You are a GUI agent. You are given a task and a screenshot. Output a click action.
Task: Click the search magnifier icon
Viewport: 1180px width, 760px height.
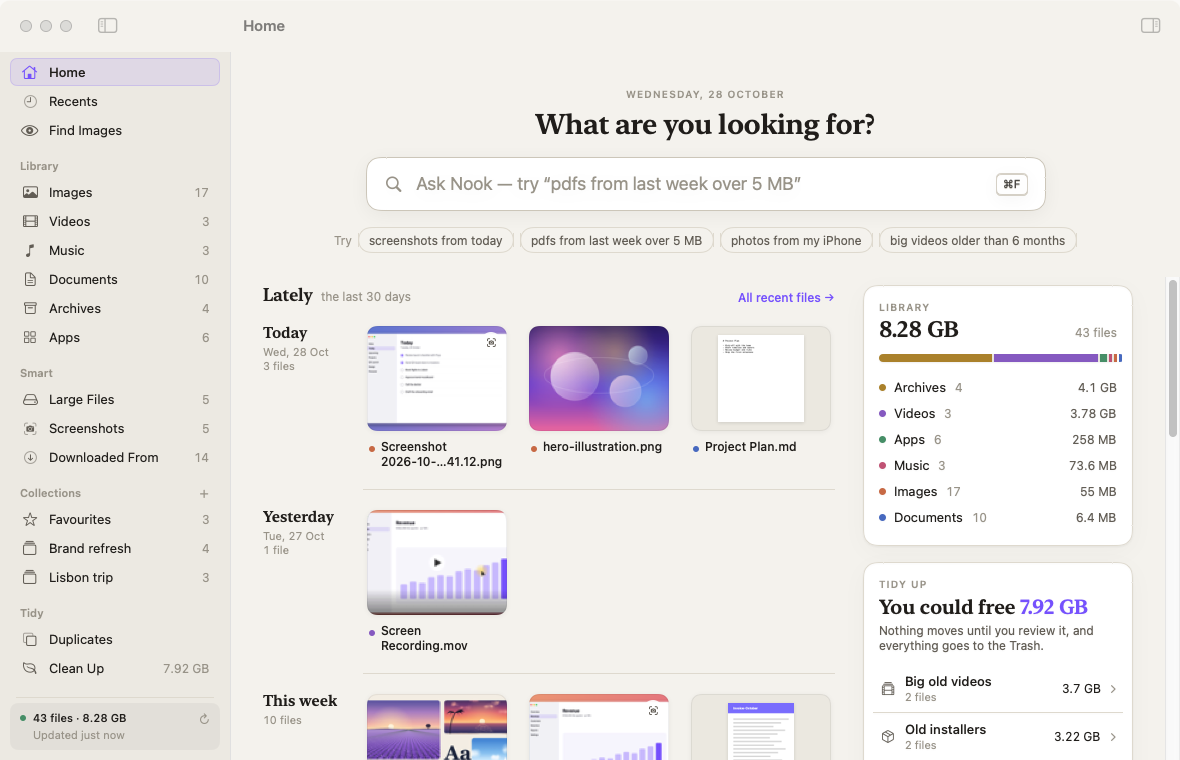point(394,184)
